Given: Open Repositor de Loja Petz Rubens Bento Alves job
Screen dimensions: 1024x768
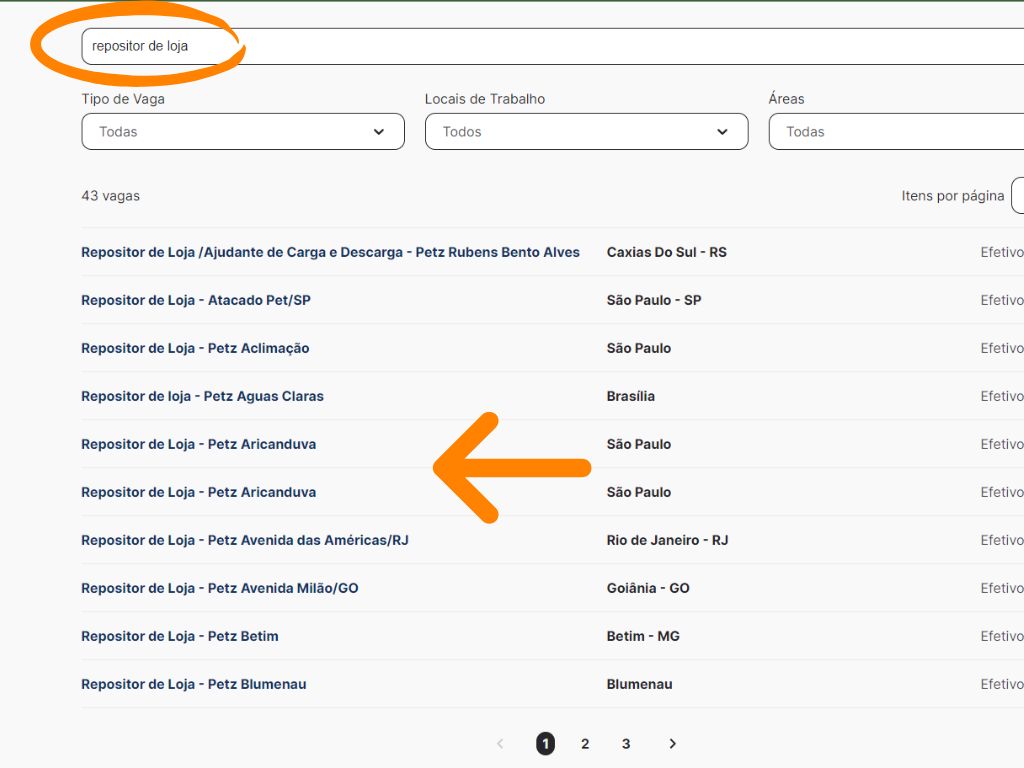Looking at the screenshot, I should coord(330,252).
